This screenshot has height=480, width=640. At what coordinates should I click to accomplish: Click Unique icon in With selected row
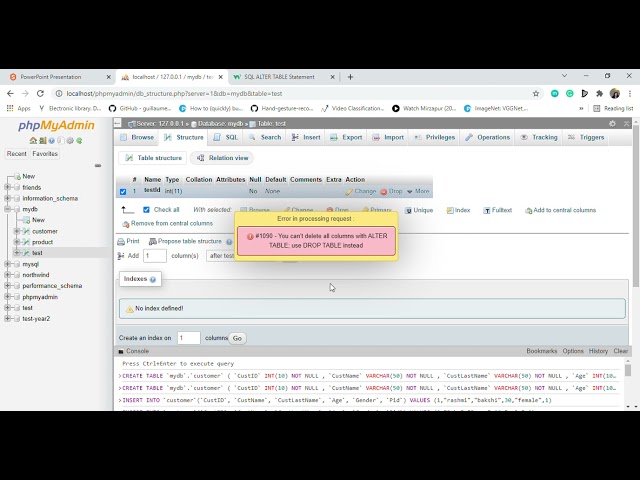[418, 210]
